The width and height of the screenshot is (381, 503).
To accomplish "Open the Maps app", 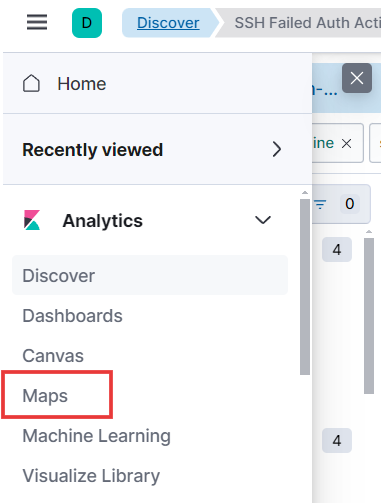I will pyautogui.click(x=45, y=396).
